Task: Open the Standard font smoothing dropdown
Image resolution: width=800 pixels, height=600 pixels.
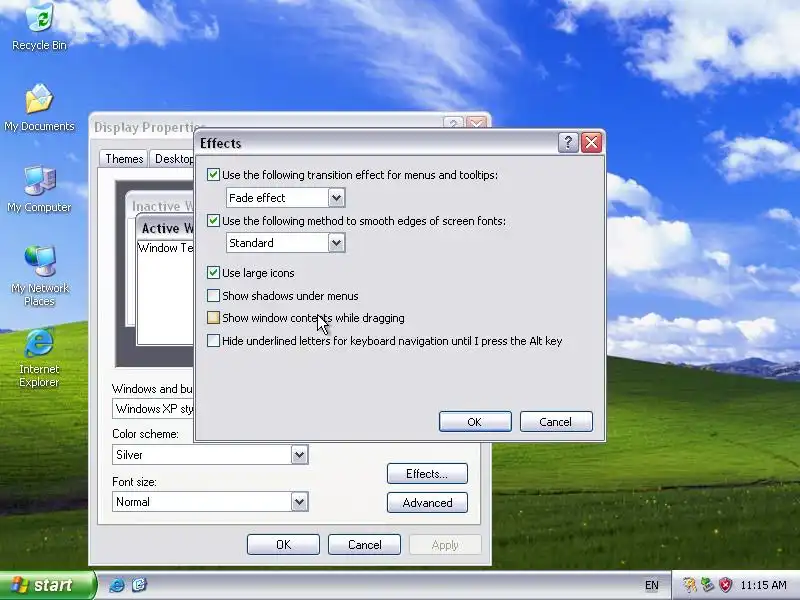Action: click(336, 243)
